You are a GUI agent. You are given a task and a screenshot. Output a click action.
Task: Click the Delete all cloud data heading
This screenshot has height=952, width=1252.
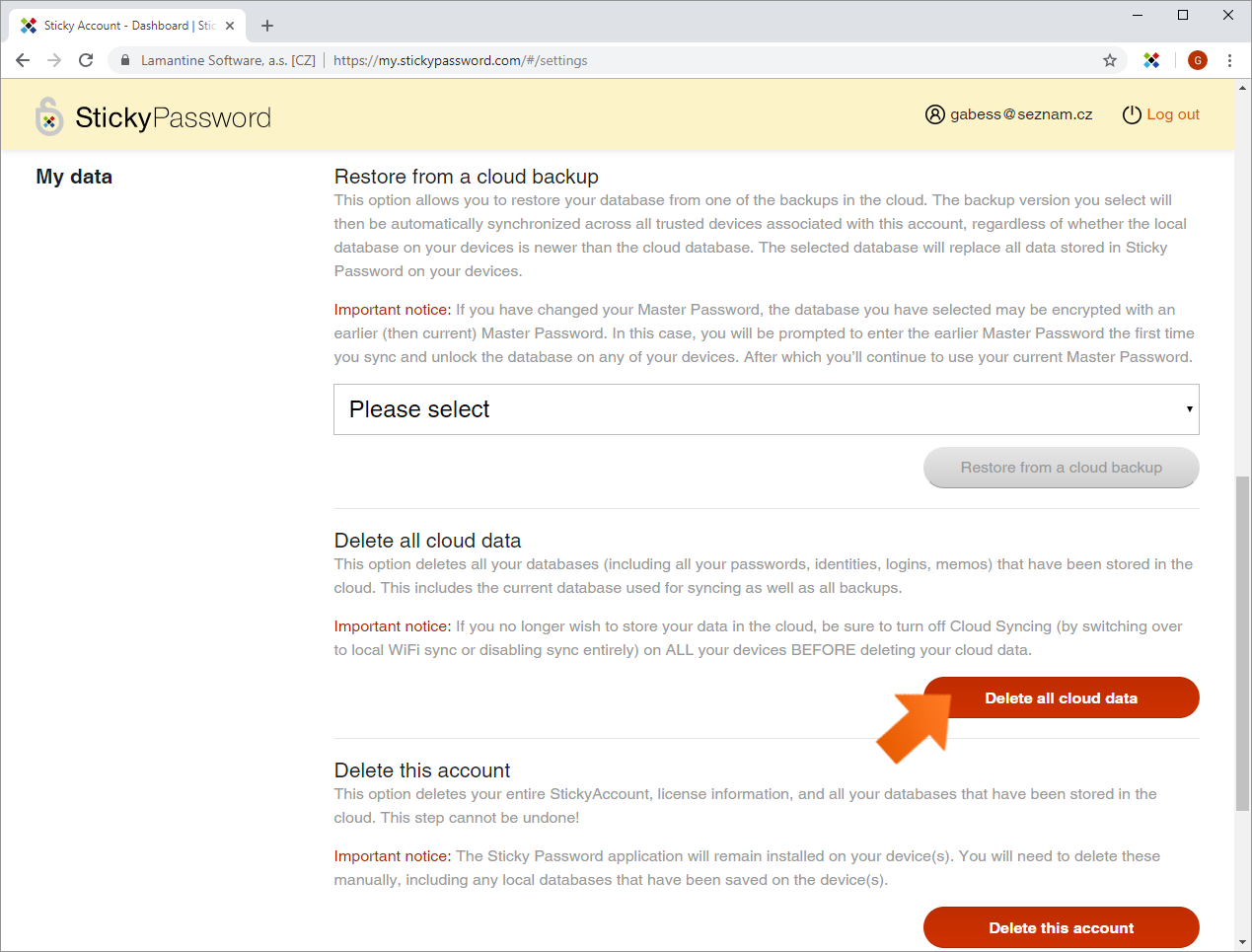tap(427, 541)
